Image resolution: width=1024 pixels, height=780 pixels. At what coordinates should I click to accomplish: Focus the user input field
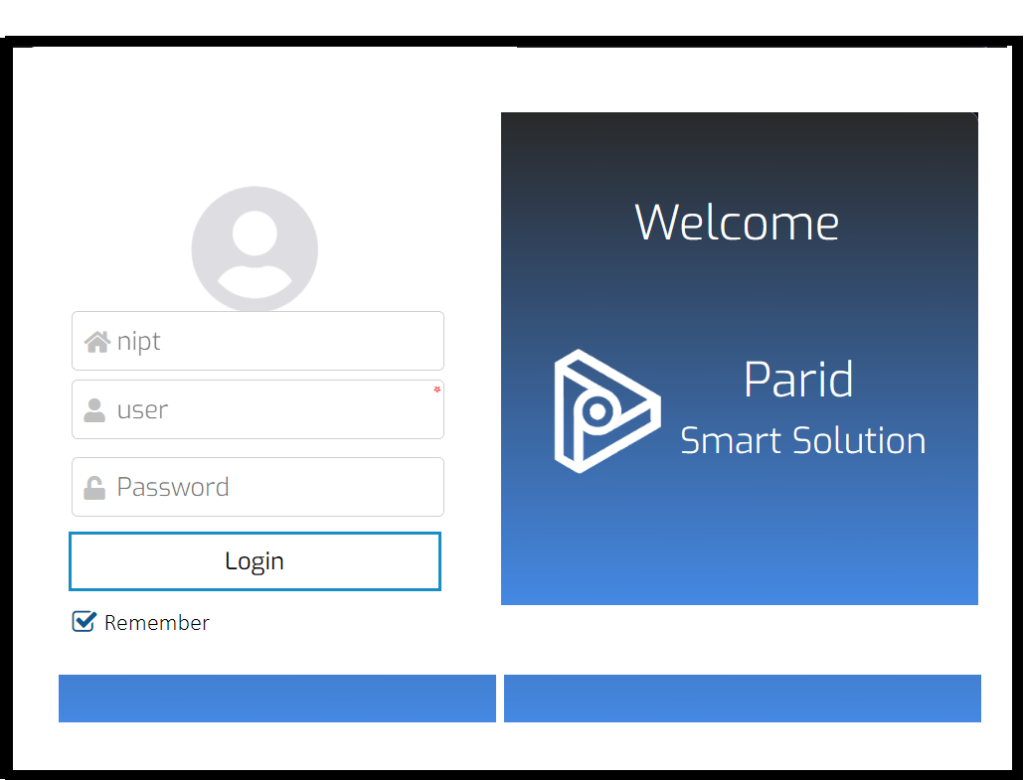(258, 410)
